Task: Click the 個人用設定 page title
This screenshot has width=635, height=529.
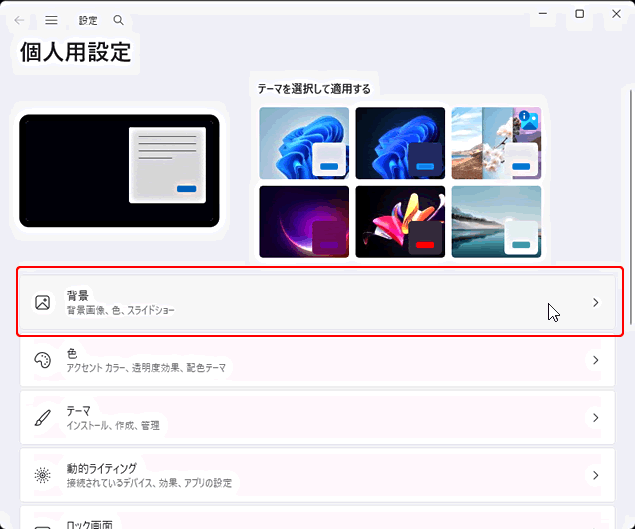Action: point(76,52)
